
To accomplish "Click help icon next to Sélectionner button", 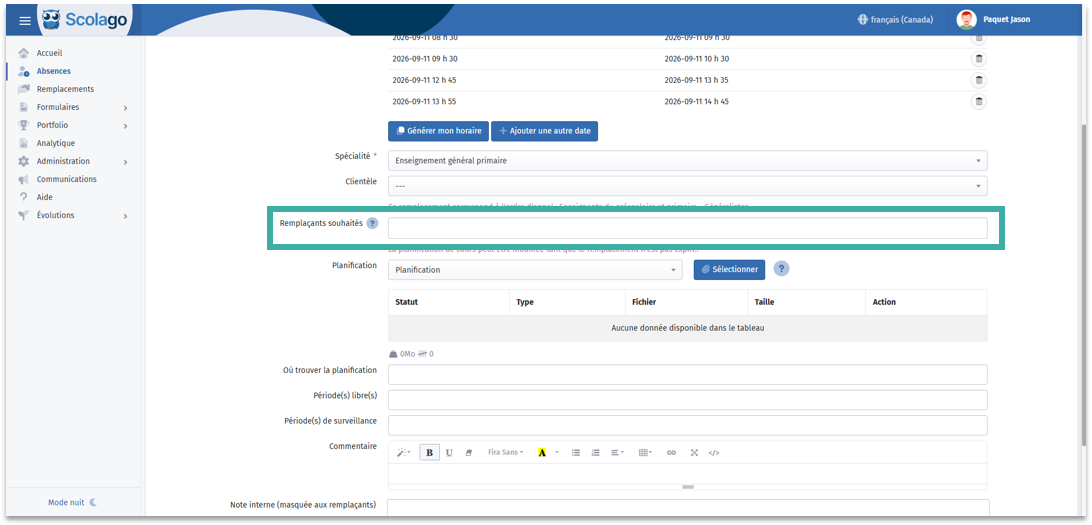I will 781,269.
